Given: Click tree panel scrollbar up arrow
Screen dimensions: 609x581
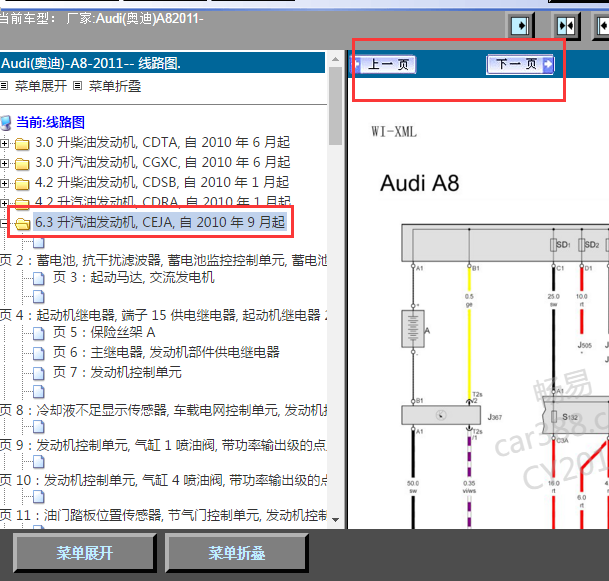Looking at the screenshot, I should [x=335, y=59].
